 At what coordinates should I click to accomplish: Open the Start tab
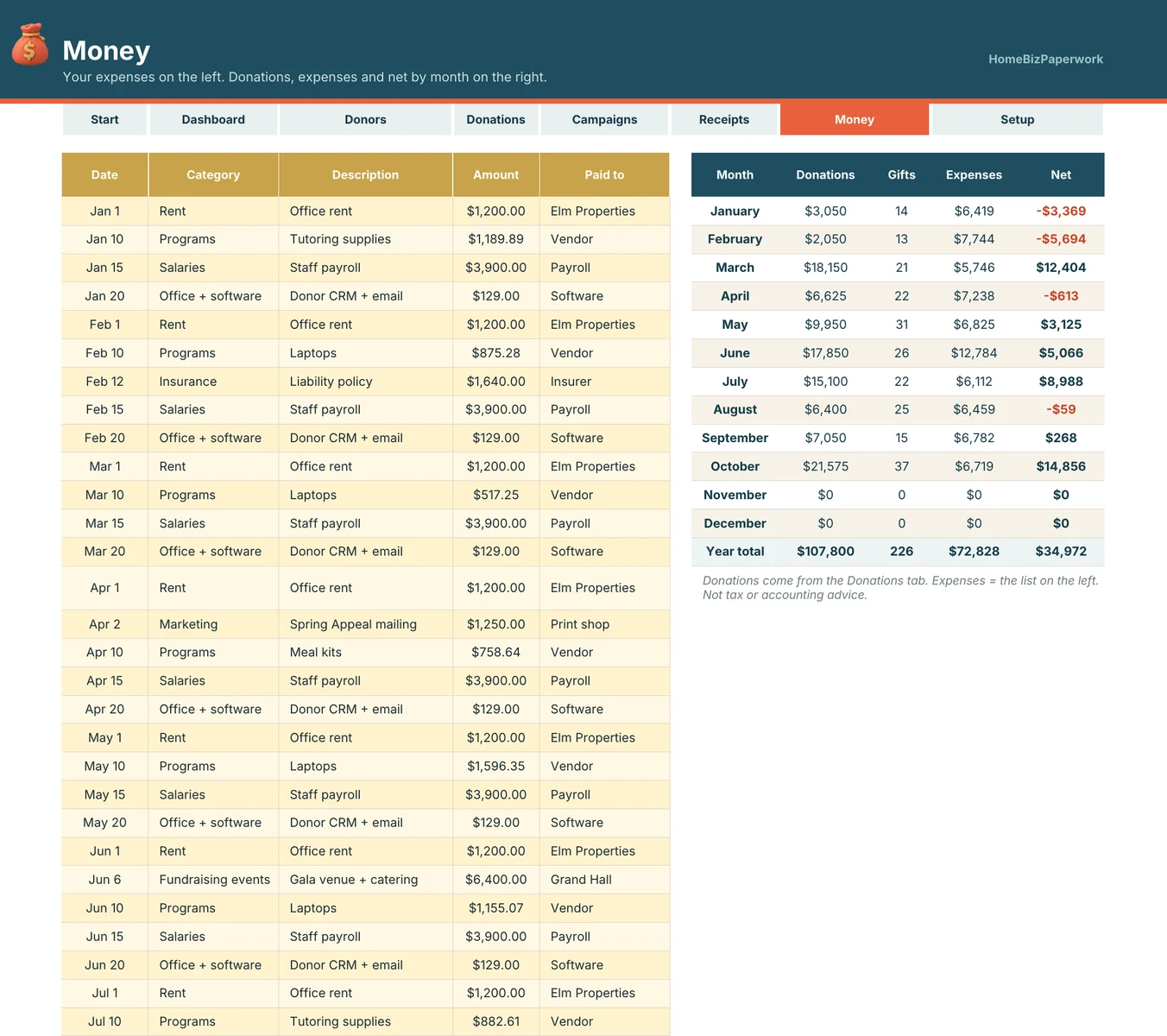click(x=104, y=119)
